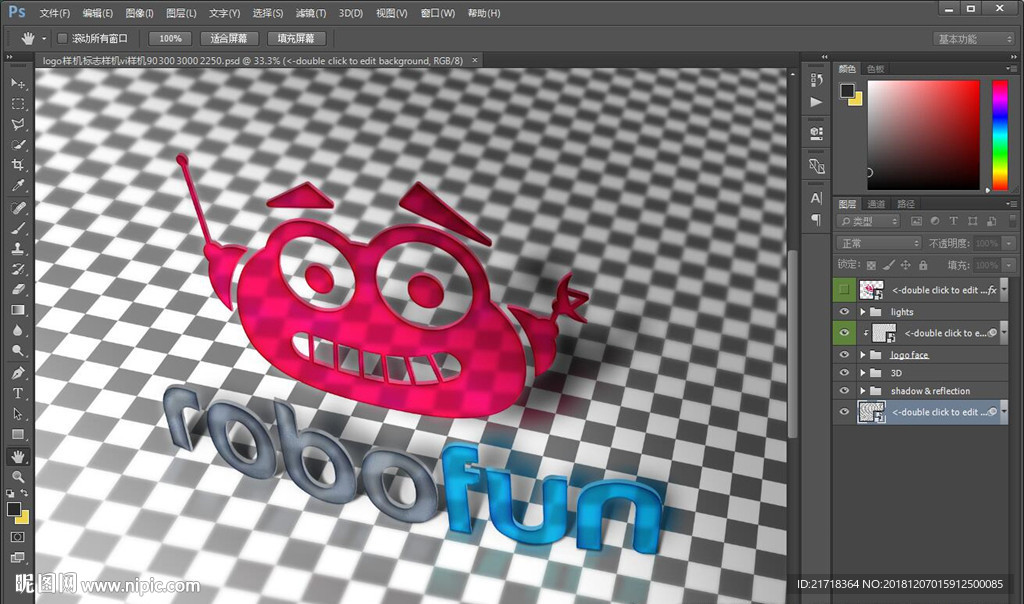Select the Dodge tool
The image size is (1024, 604).
(x=18, y=351)
